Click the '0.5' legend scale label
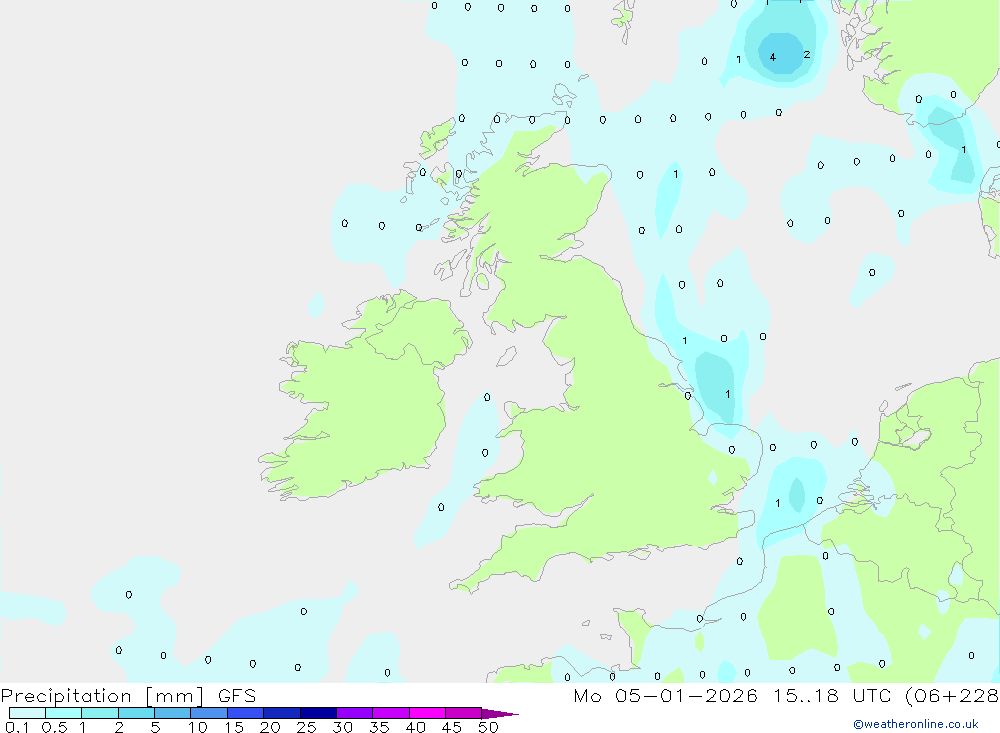 pyautogui.click(x=54, y=727)
